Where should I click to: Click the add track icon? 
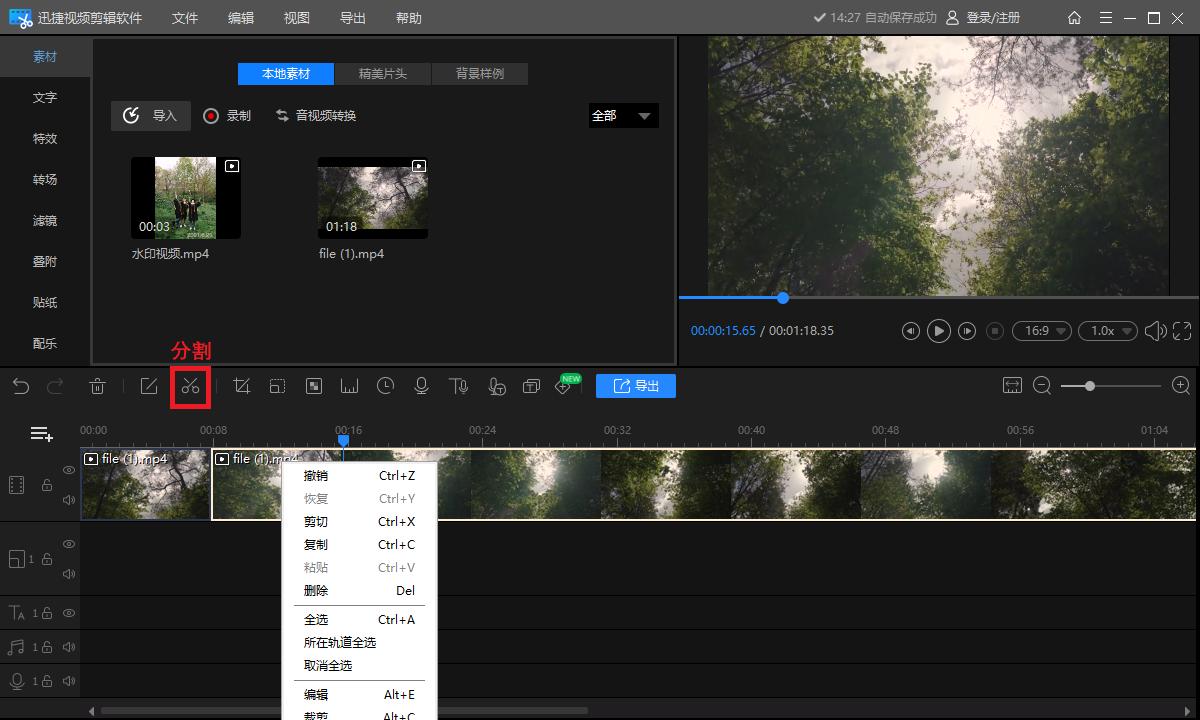pyautogui.click(x=41, y=434)
